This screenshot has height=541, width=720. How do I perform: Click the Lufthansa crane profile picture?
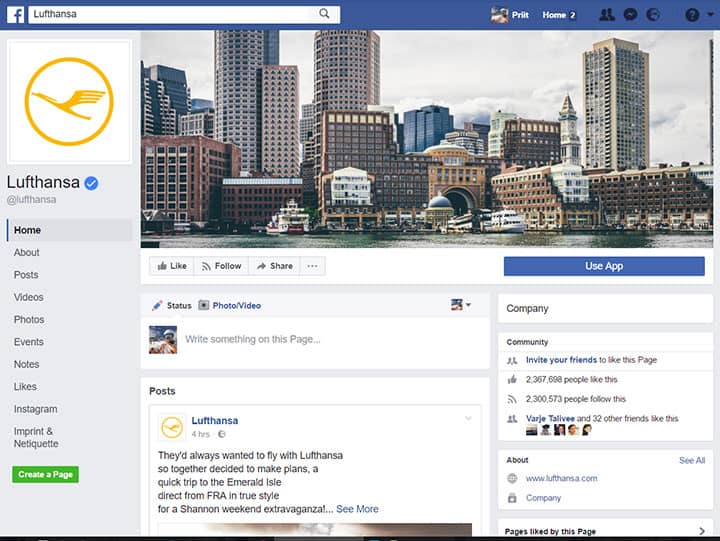[69, 101]
